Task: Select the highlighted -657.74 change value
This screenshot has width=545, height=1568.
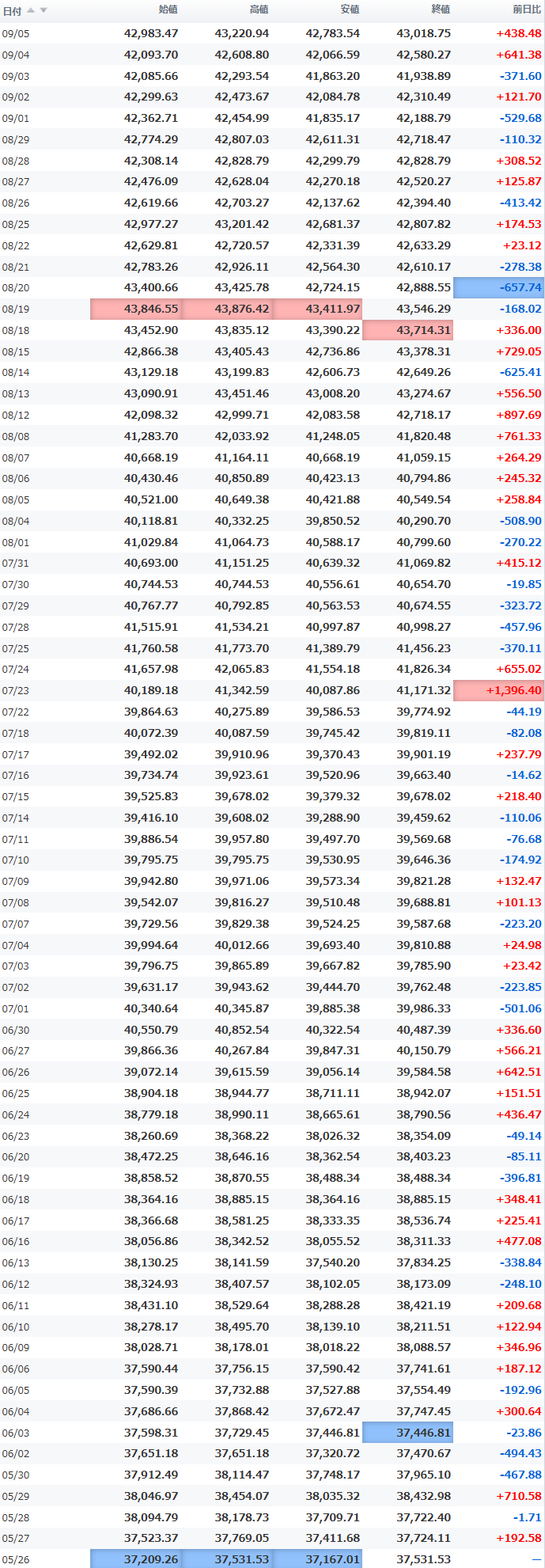Action: pyautogui.click(x=499, y=288)
